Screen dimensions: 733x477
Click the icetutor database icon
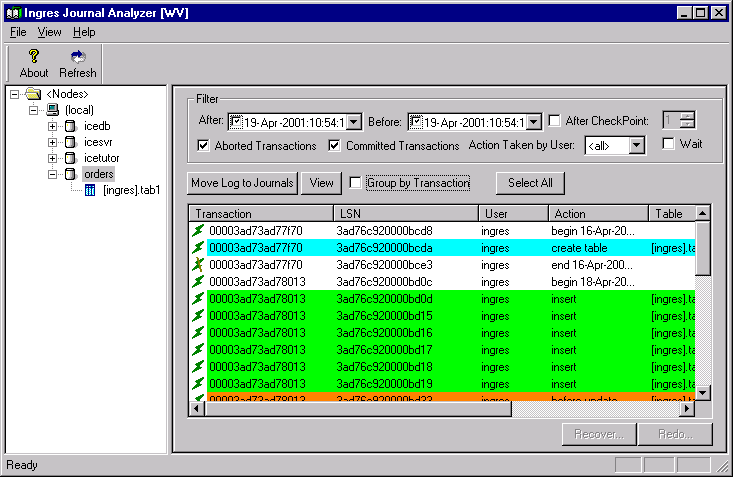point(70,158)
